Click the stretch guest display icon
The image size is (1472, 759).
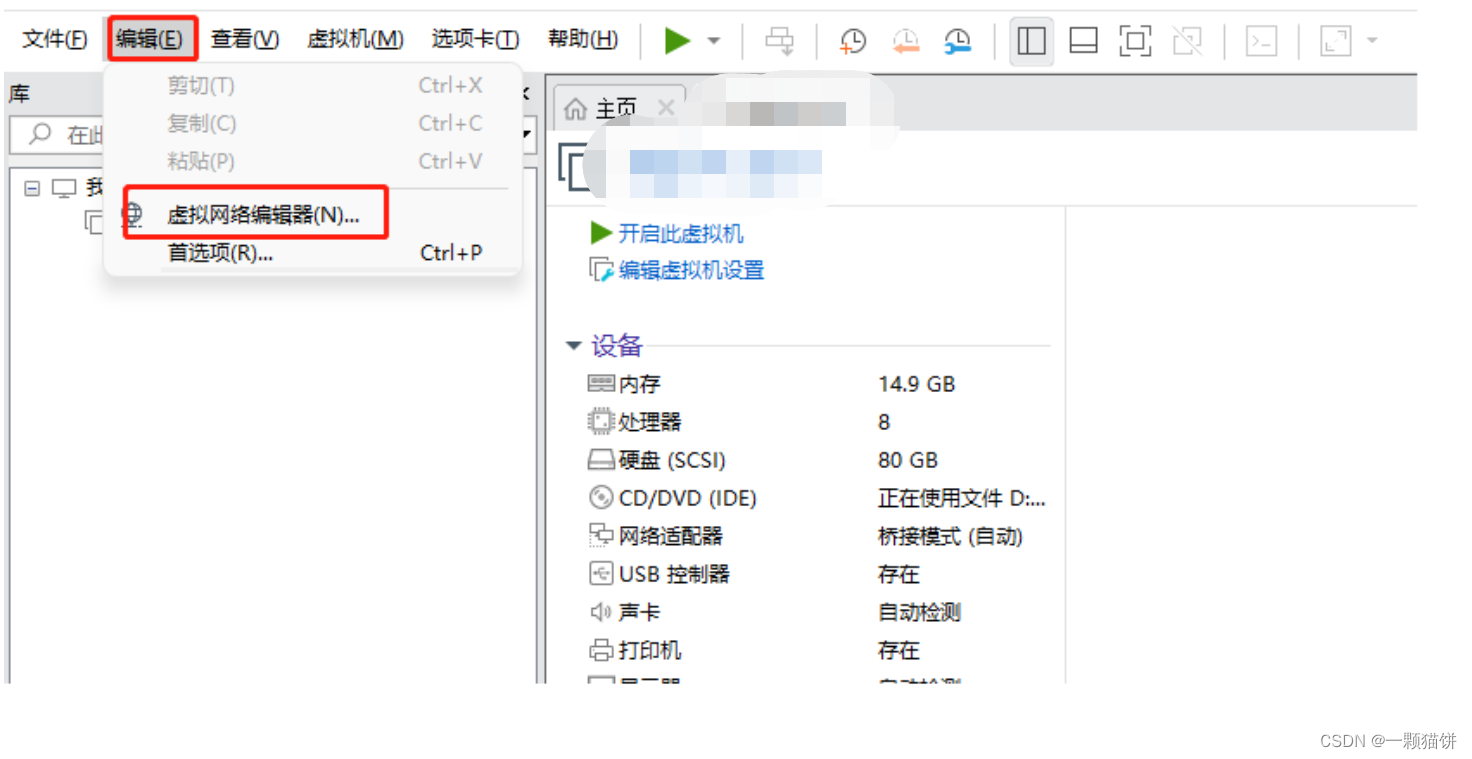click(1336, 41)
